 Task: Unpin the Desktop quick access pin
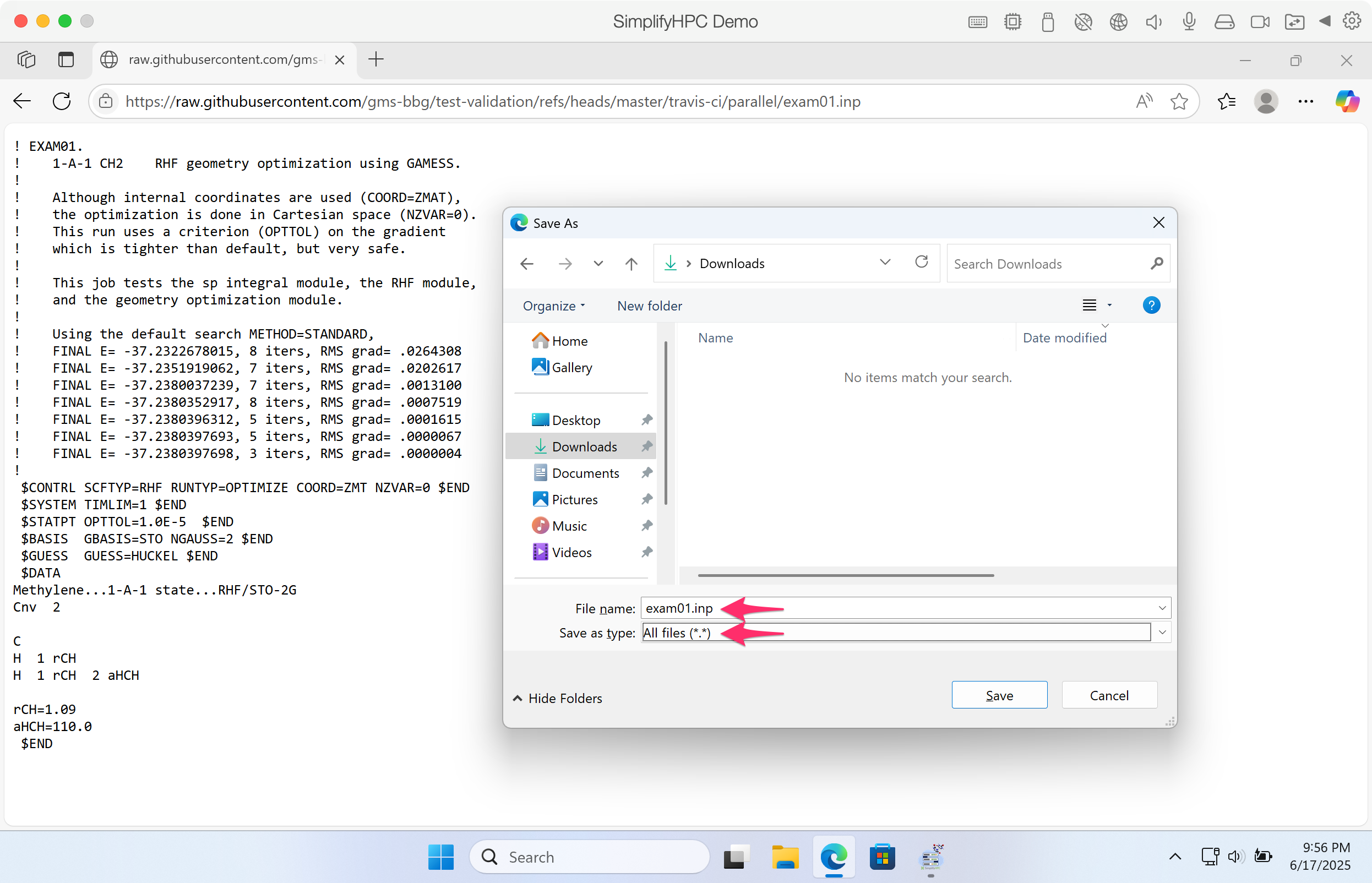point(647,420)
